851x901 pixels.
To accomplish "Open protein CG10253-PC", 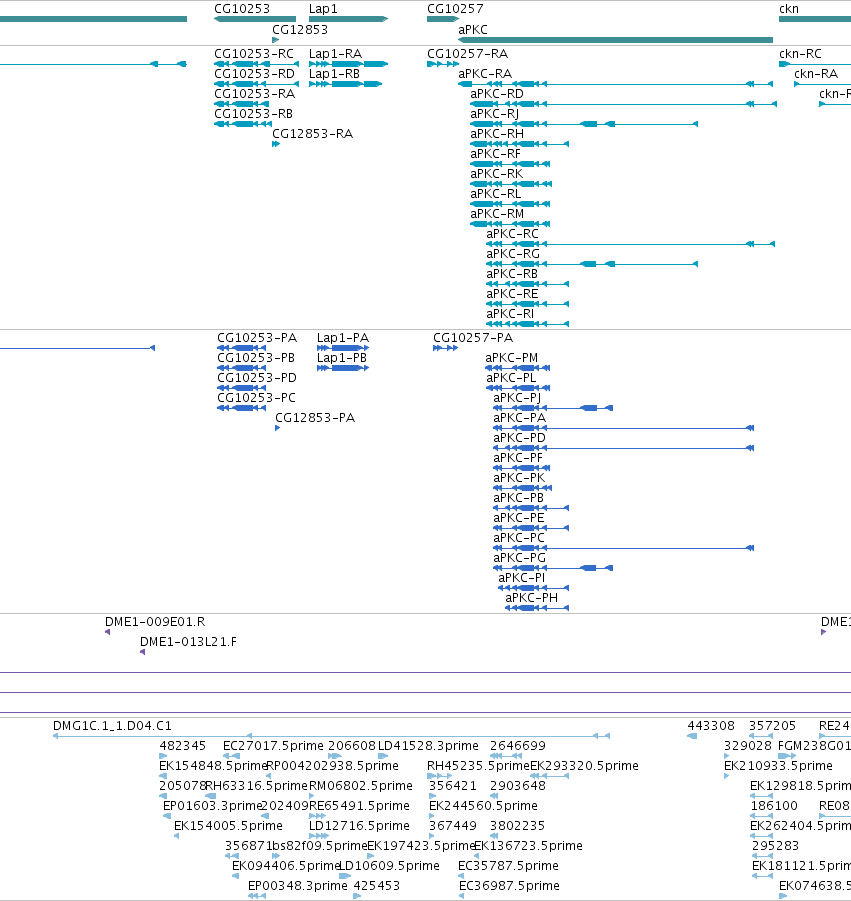I will point(256,398).
